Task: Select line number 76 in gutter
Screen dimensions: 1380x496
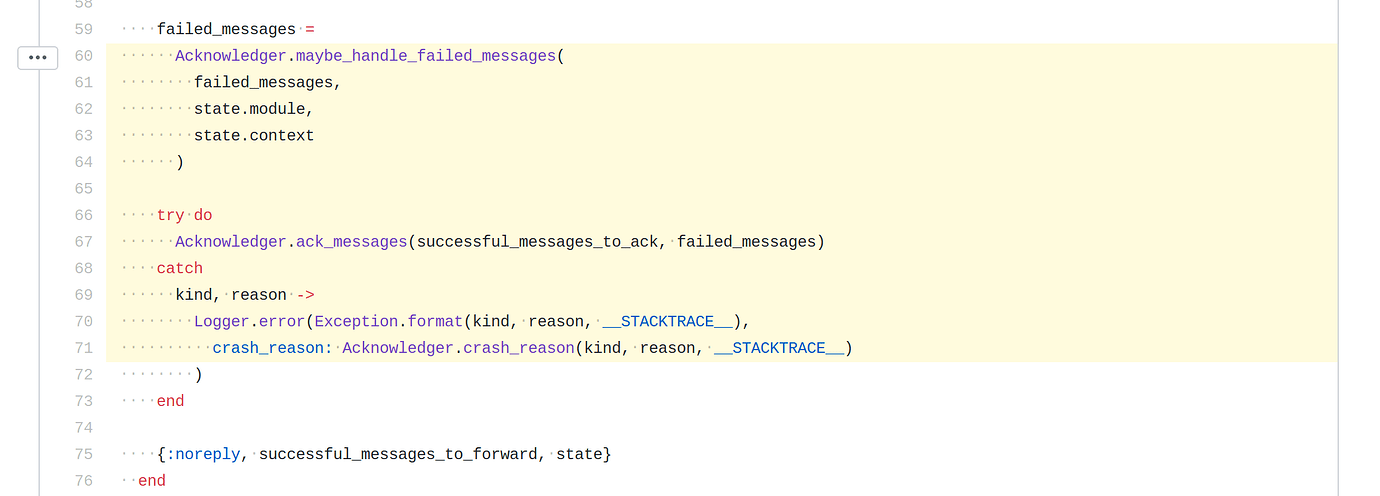Action: tap(83, 481)
